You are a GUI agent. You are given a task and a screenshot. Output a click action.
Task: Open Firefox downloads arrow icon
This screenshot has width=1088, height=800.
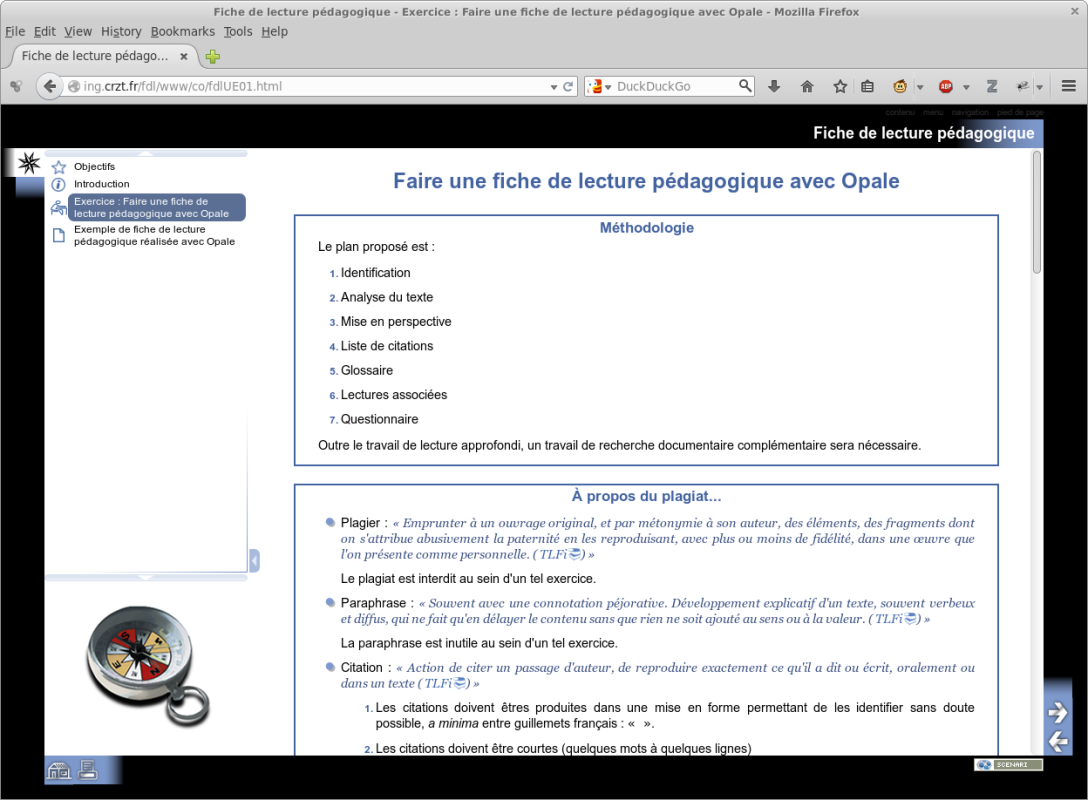tap(774, 86)
